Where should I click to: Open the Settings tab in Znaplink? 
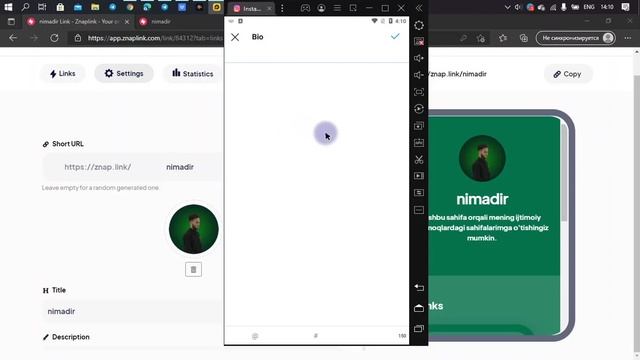[124, 73]
